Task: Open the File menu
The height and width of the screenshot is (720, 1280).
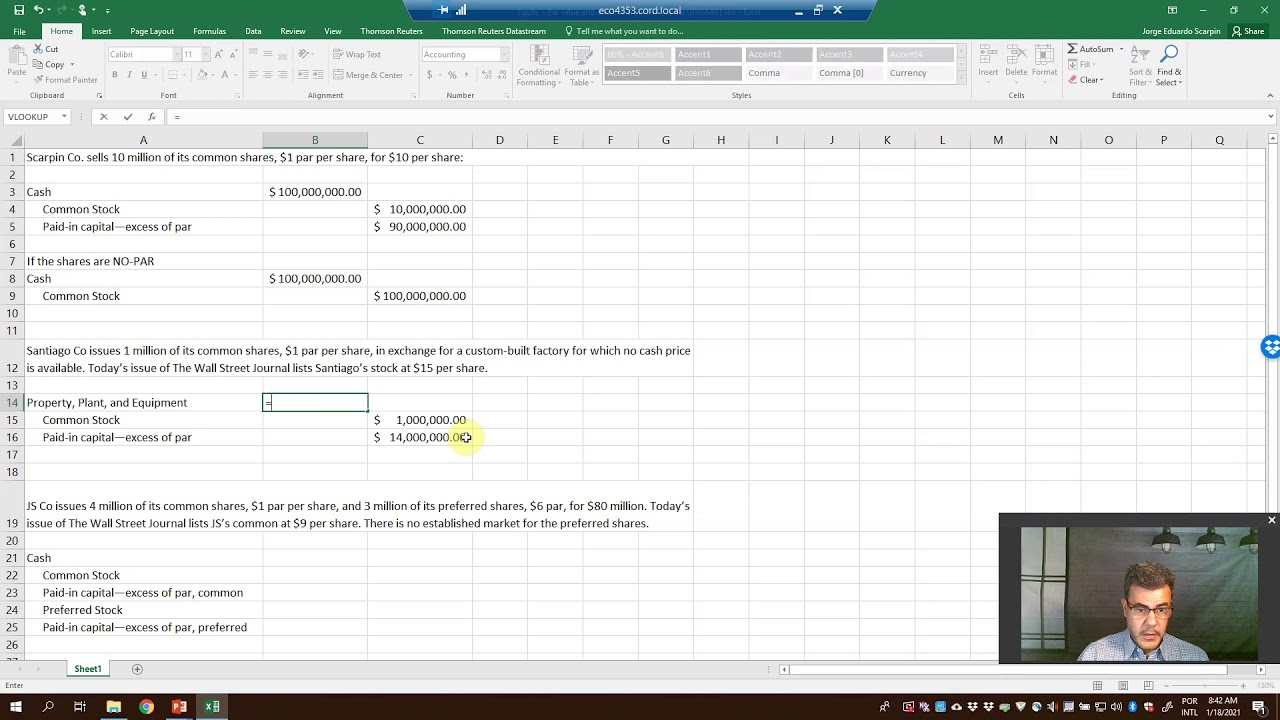Action: pyautogui.click(x=19, y=31)
